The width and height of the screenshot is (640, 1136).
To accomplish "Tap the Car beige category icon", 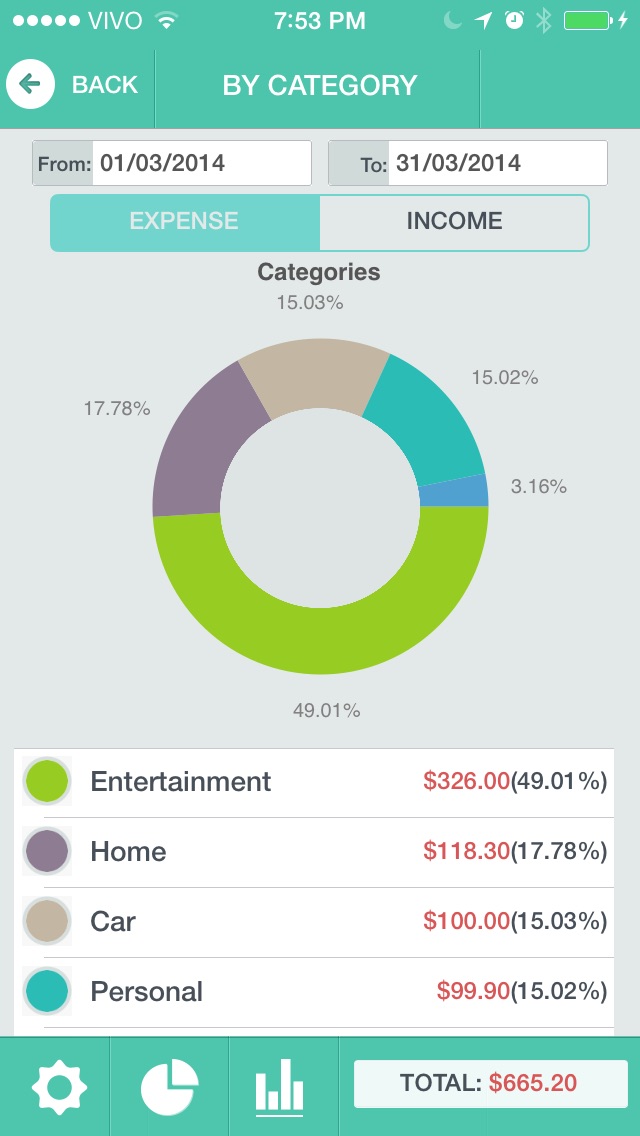I will click(46, 922).
